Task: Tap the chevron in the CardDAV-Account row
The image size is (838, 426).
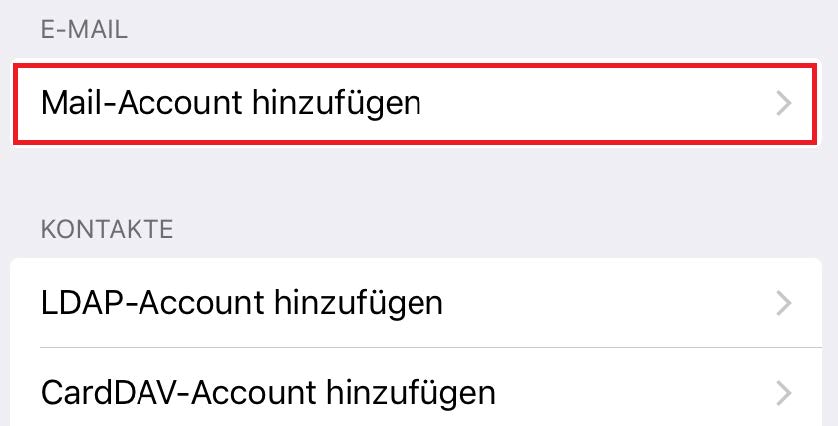Action: point(784,390)
